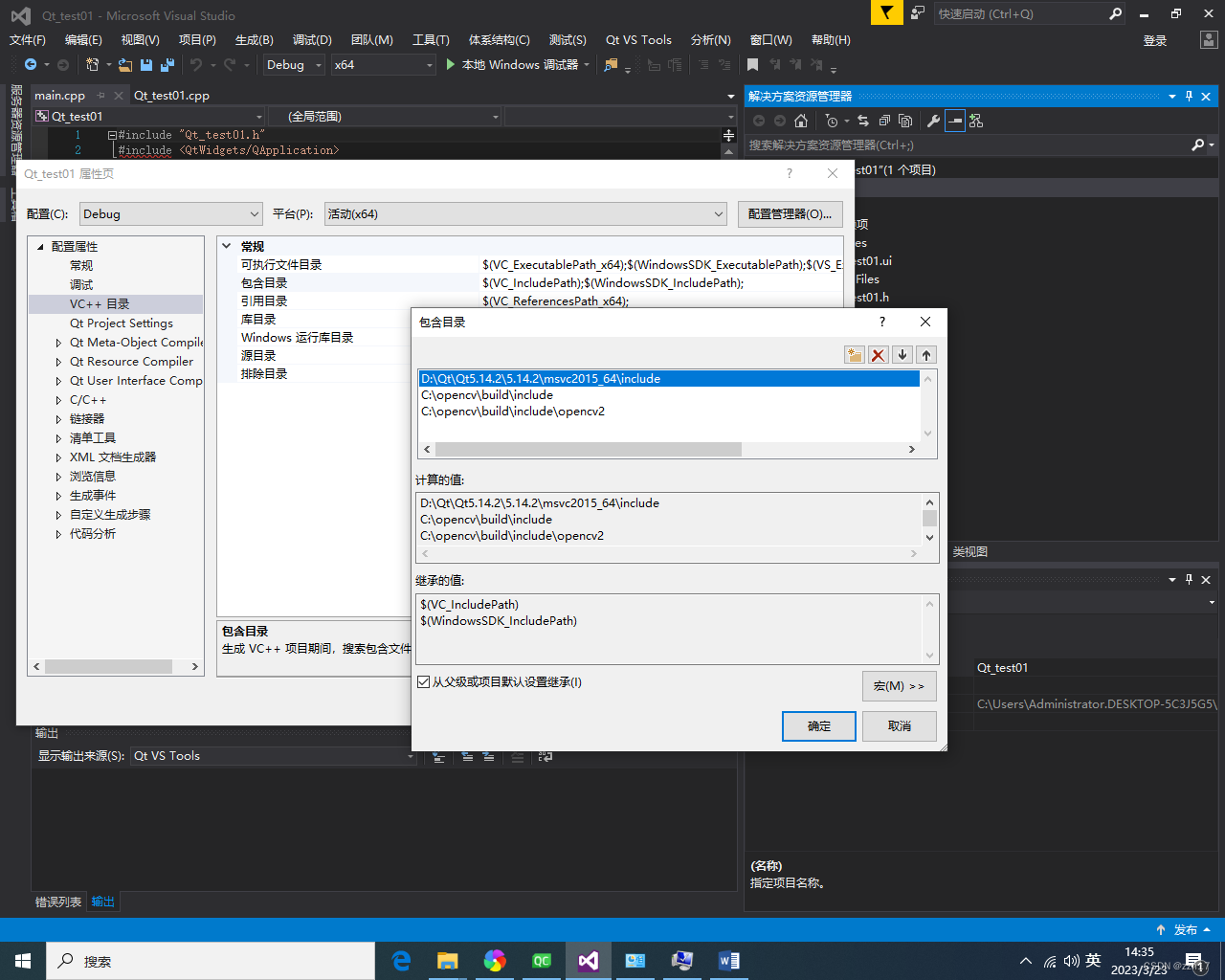The image size is (1225, 980).
Task: Delete the selected include directory entry
Action: click(x=878, y=354)
